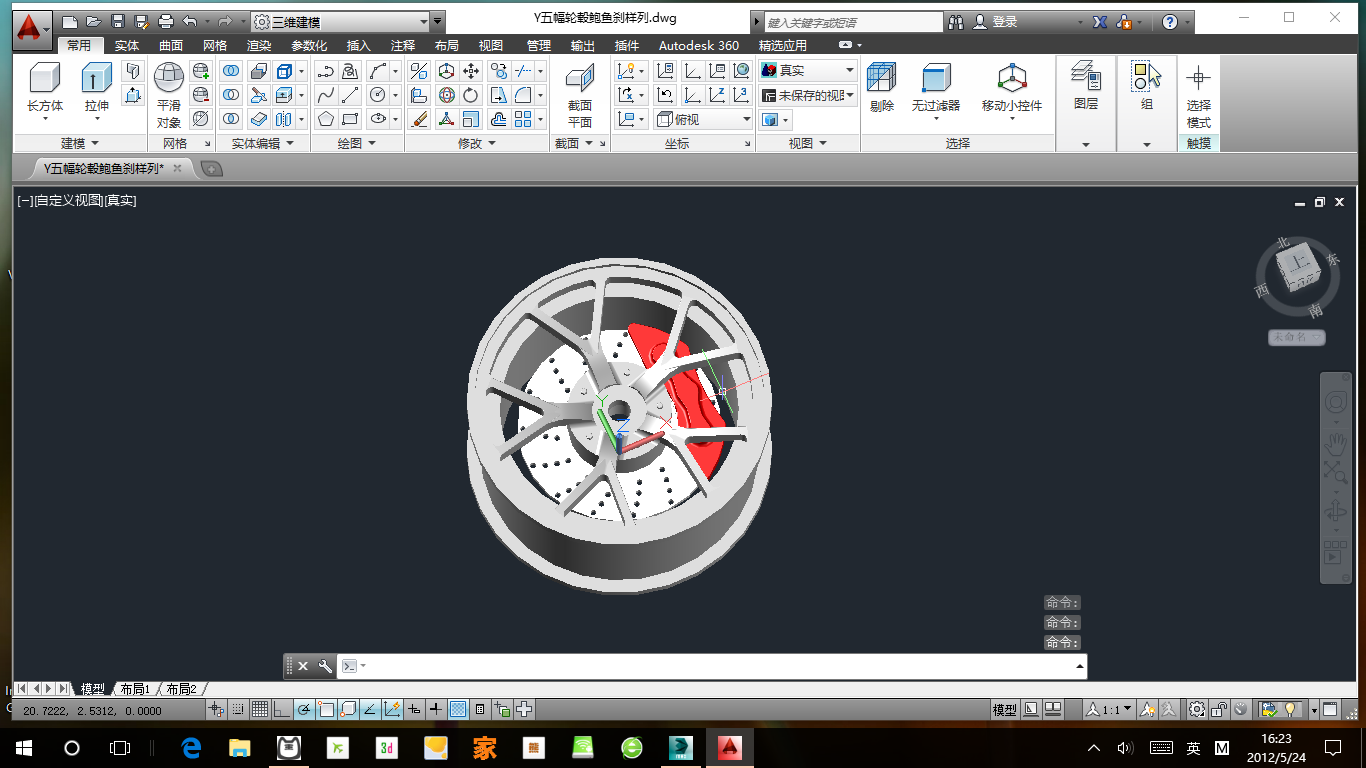Switch to the 布局1 layout tab
1366x768 pixels.
(x=135, y=689)
